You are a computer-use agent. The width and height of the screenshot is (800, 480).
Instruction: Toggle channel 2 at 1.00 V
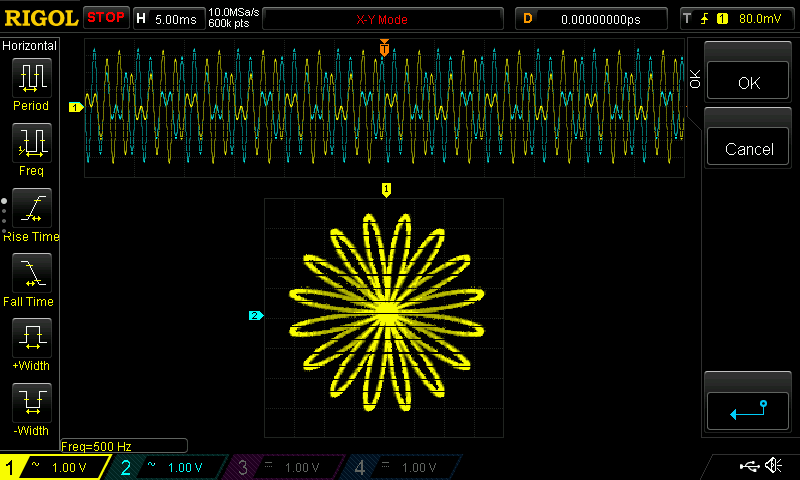(x=172, y=467)
